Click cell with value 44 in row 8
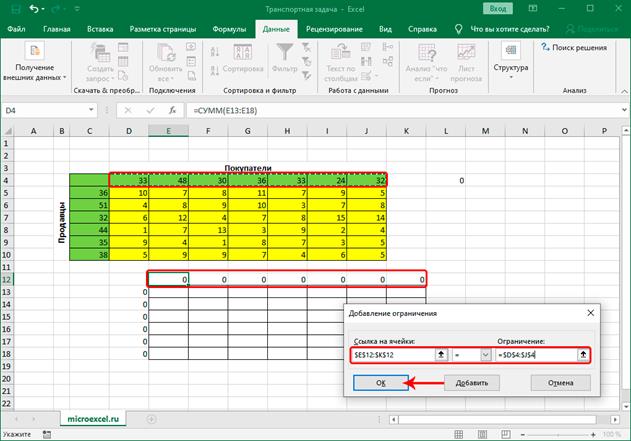The image size is (631, 441). point(89,230)
